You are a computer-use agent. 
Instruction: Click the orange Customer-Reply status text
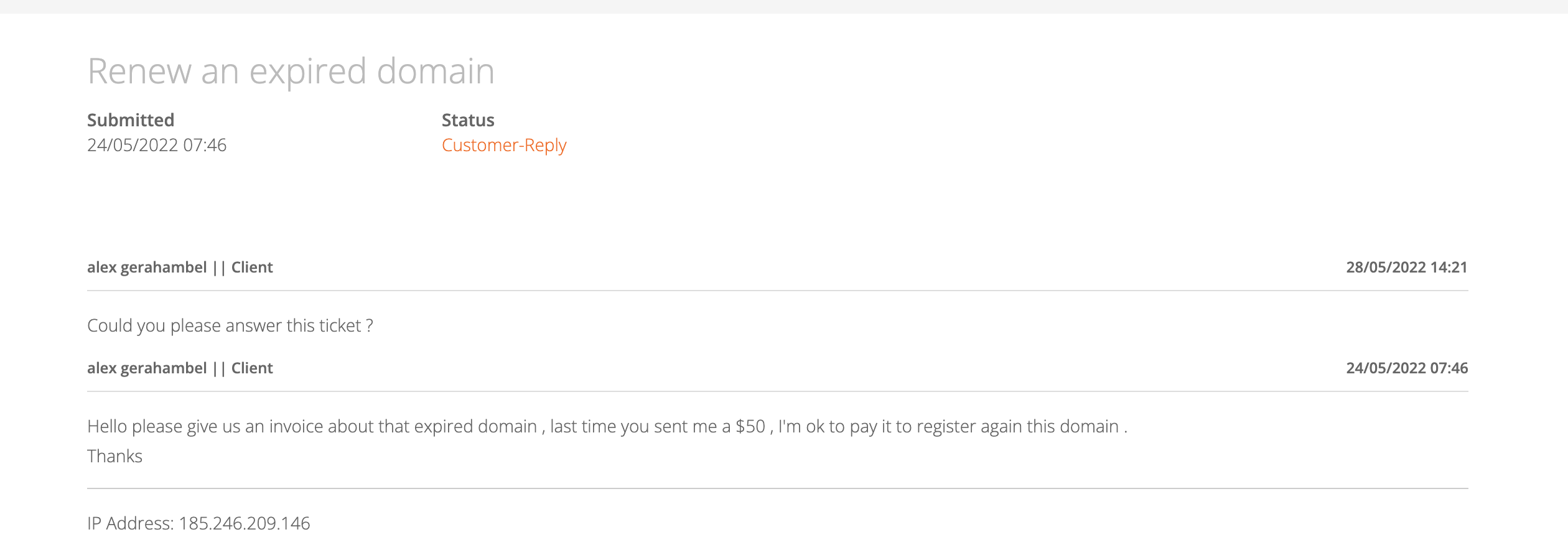(x=504, y=145)
